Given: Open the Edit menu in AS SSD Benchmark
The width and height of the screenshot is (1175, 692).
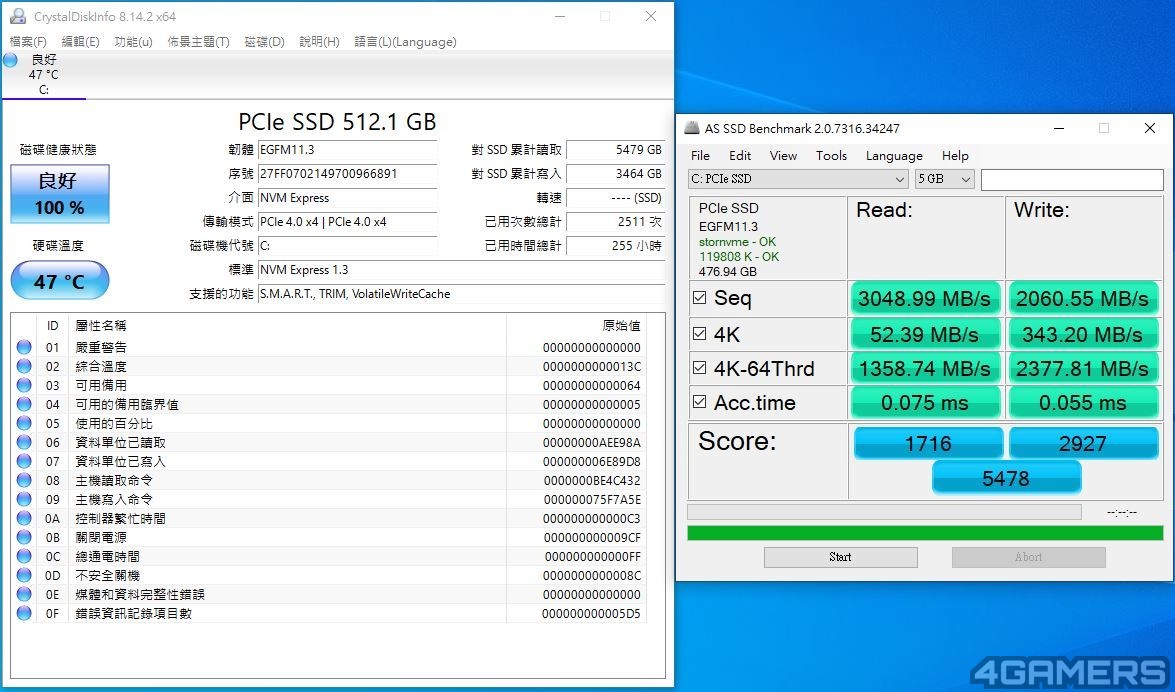Looking at the screenshot, I should 740,156.
